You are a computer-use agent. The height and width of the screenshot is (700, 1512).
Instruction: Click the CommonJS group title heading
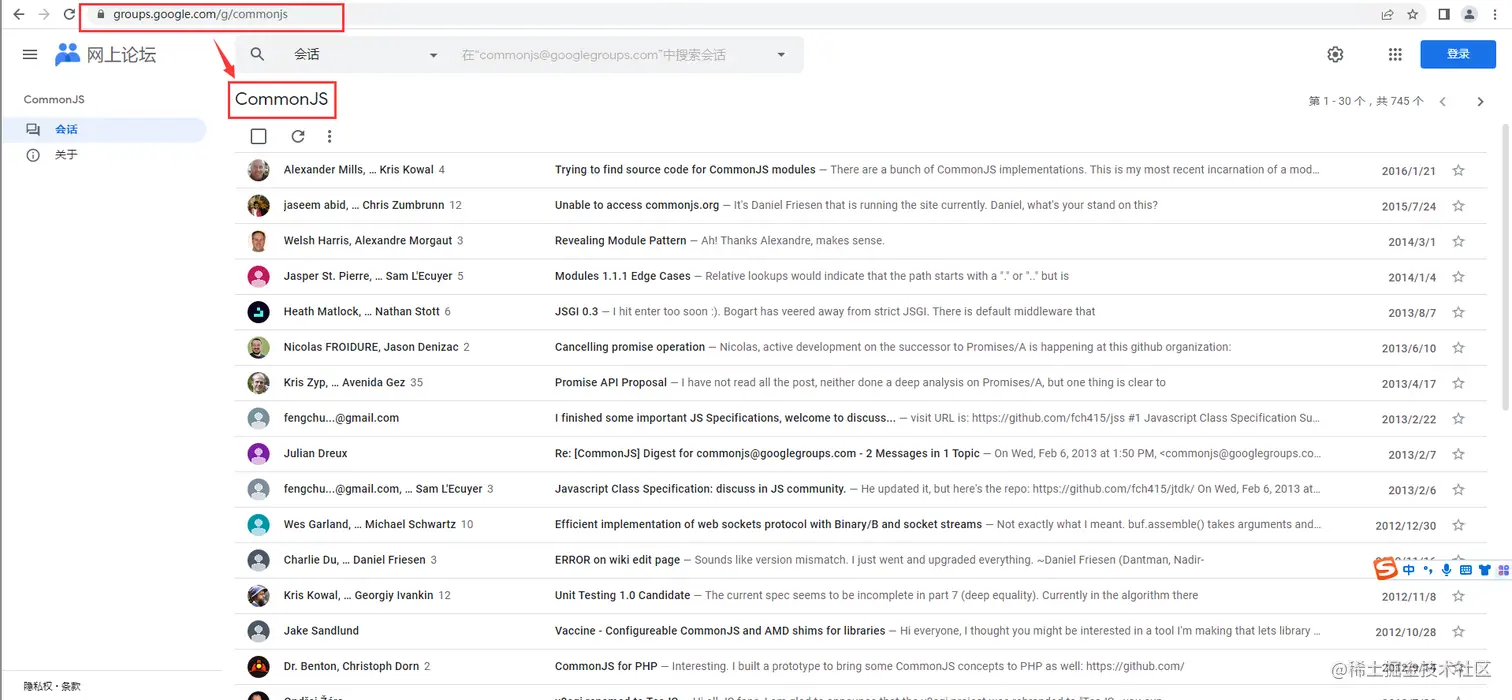coord(281,99)
